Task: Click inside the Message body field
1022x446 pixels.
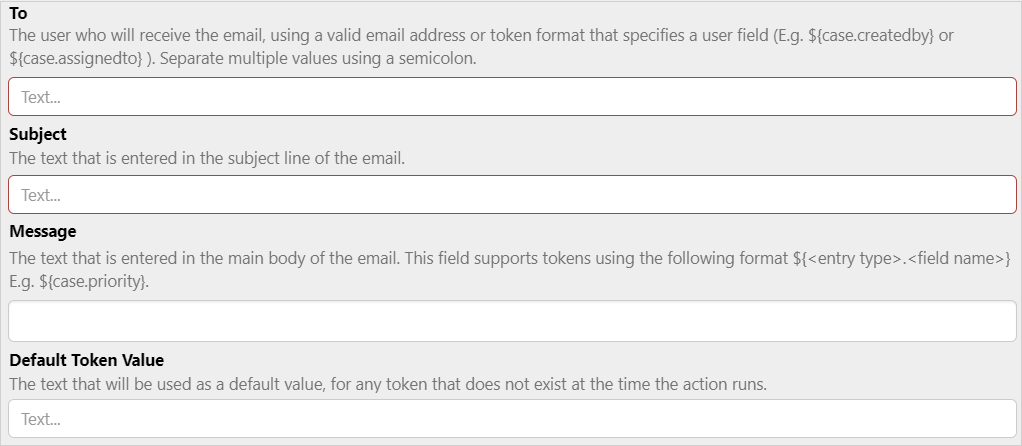Action: (x=512, y=321)
